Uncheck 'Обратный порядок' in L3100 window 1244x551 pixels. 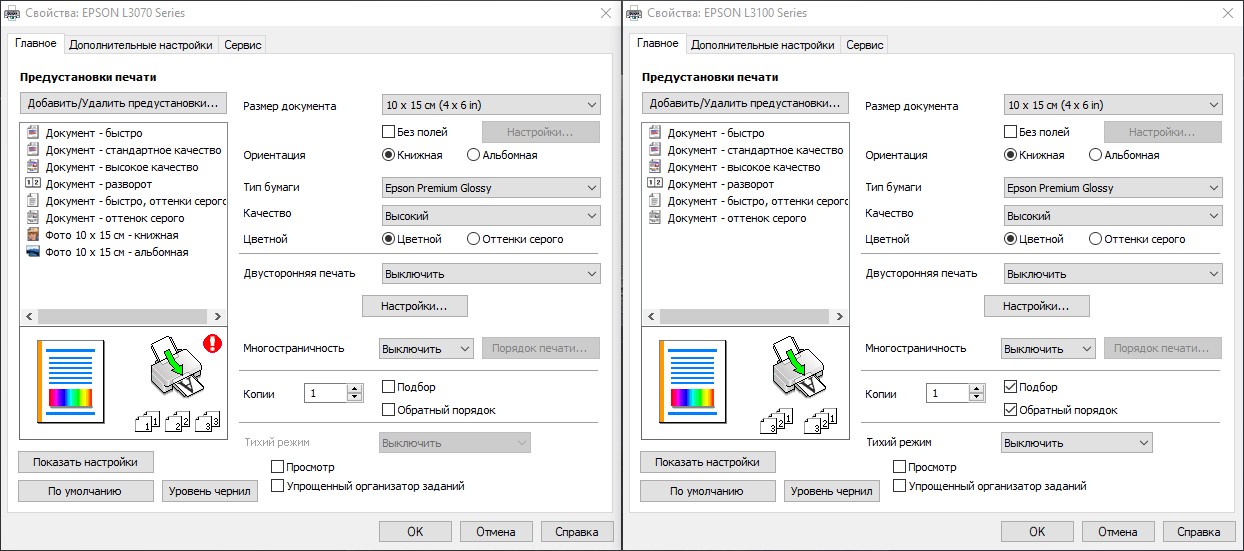(x=1012, y=410)
